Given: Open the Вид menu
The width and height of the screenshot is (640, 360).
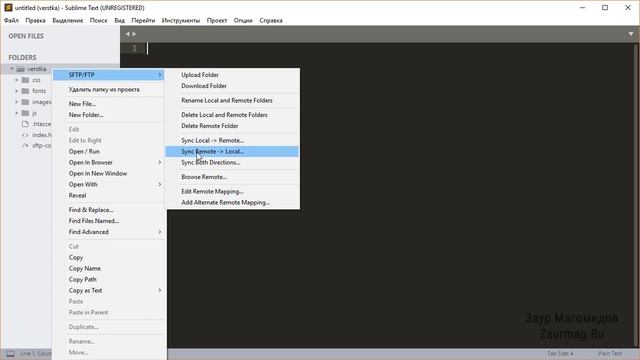Looking at the screenshot, I should point(120,20).
